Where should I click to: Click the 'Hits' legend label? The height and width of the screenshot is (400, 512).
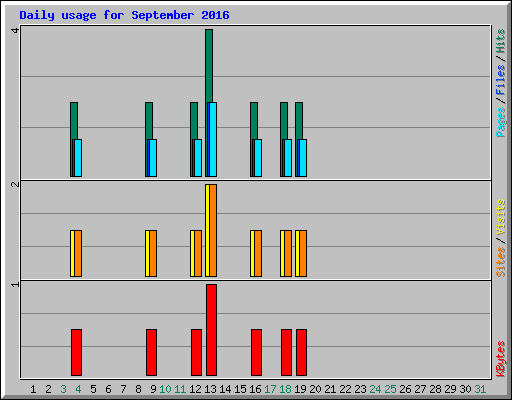click(501, 41)
